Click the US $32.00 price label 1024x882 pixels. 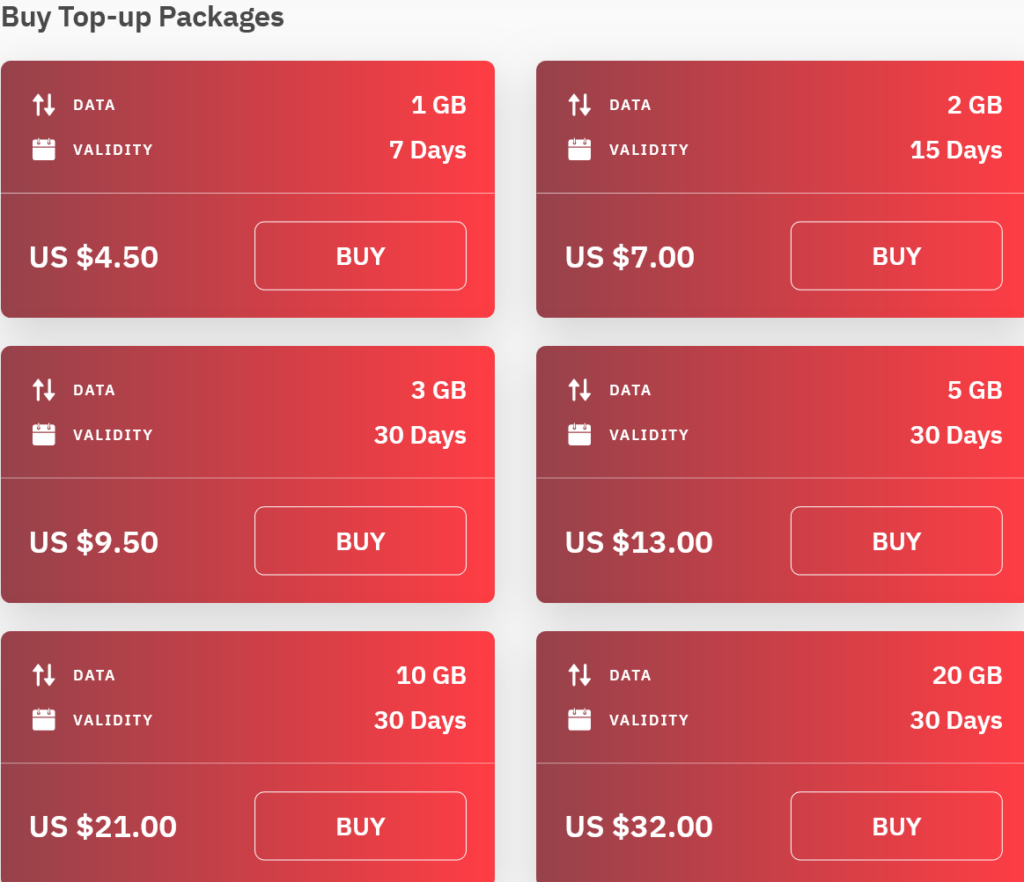[639, 827]
